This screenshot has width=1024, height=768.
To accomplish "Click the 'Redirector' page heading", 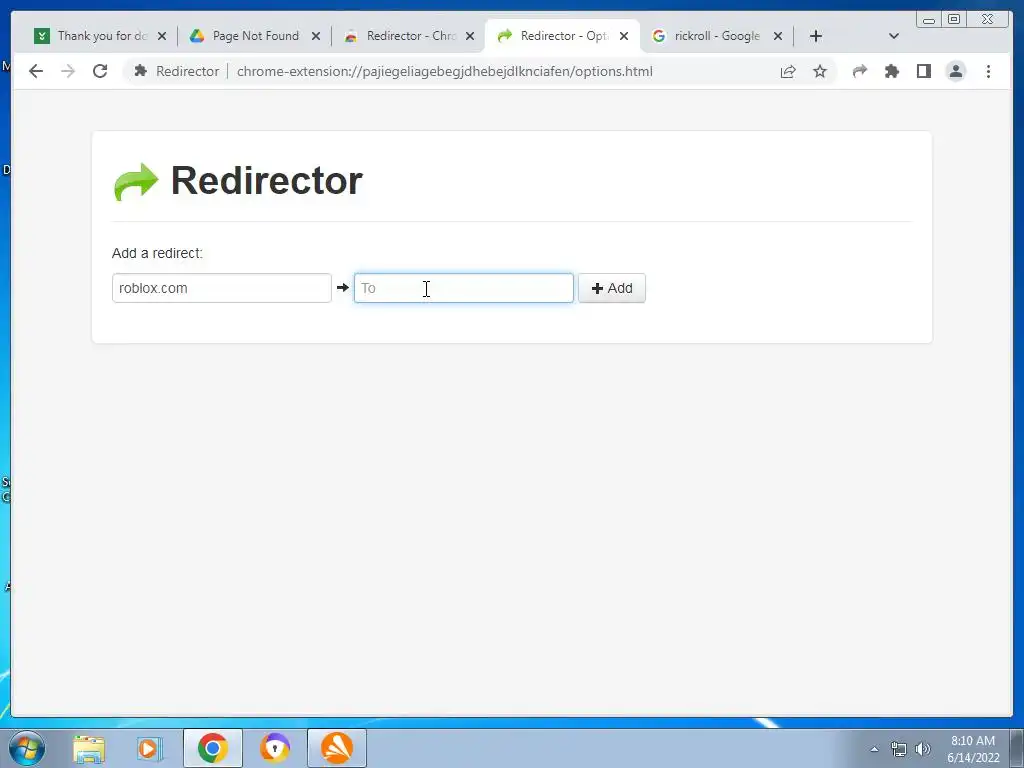I will coord(266,180).
